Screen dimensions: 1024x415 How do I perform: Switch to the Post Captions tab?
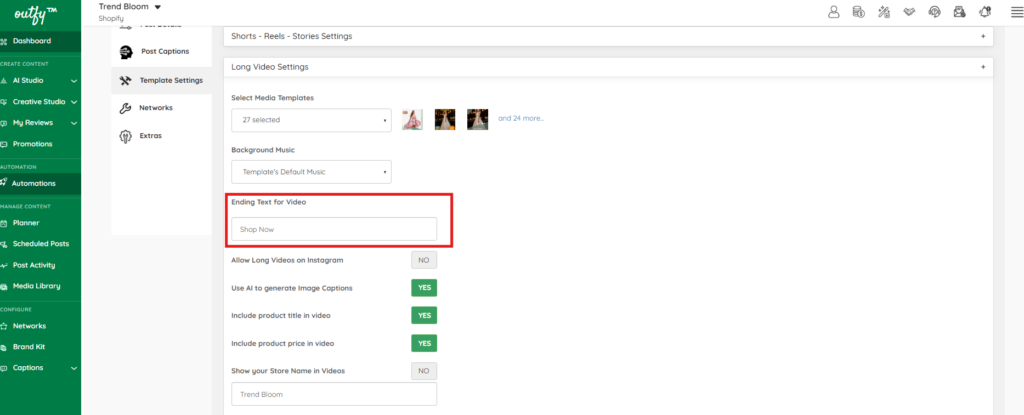click(x=161, y=52)
